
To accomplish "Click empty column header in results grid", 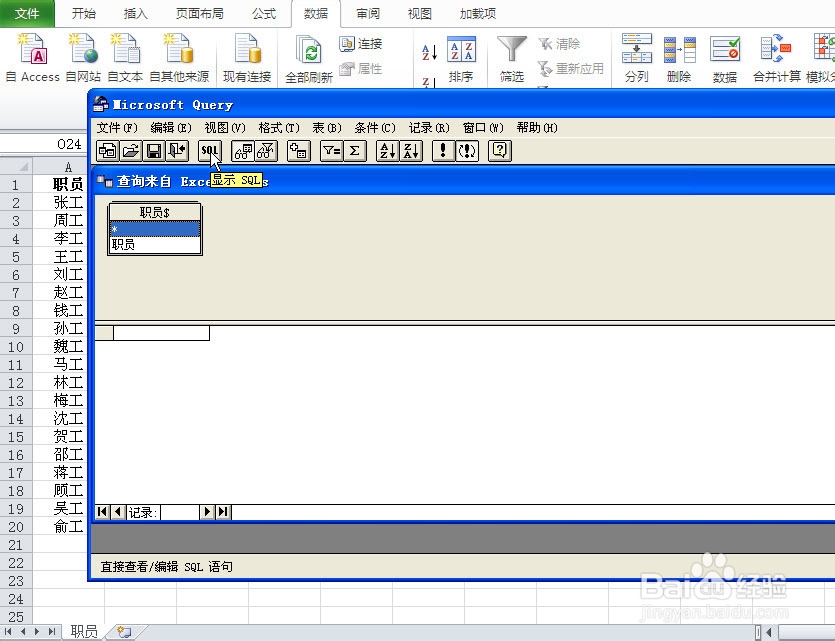I will 161,333.
